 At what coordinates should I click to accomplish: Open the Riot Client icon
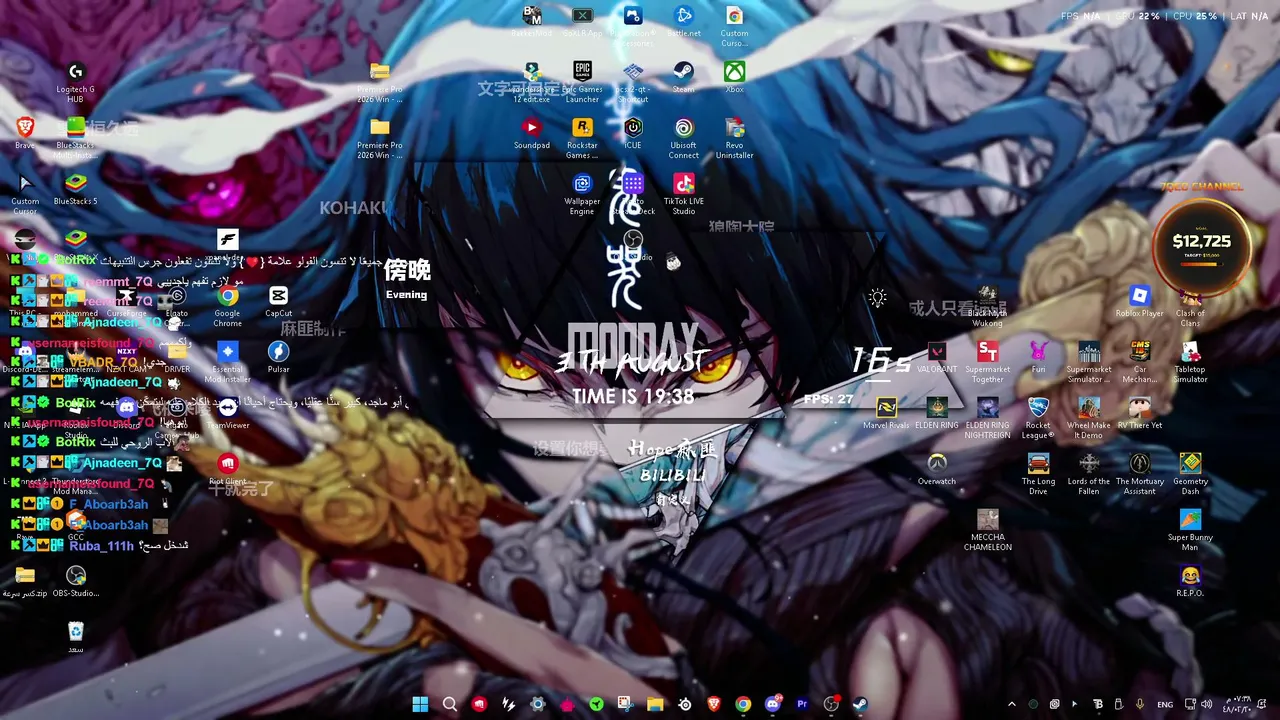tap(227, 470)
